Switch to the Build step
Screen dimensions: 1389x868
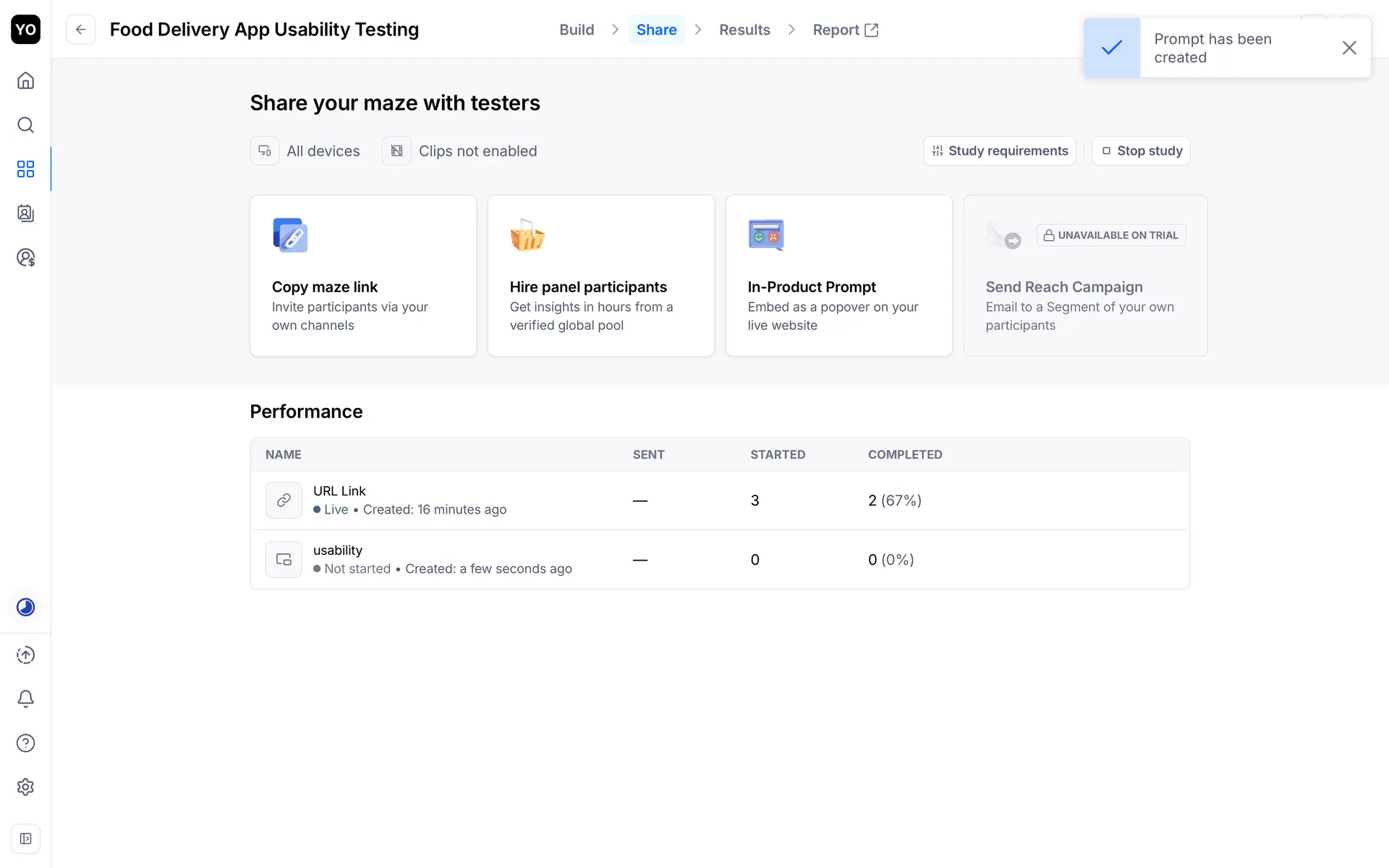coord(576,30)
